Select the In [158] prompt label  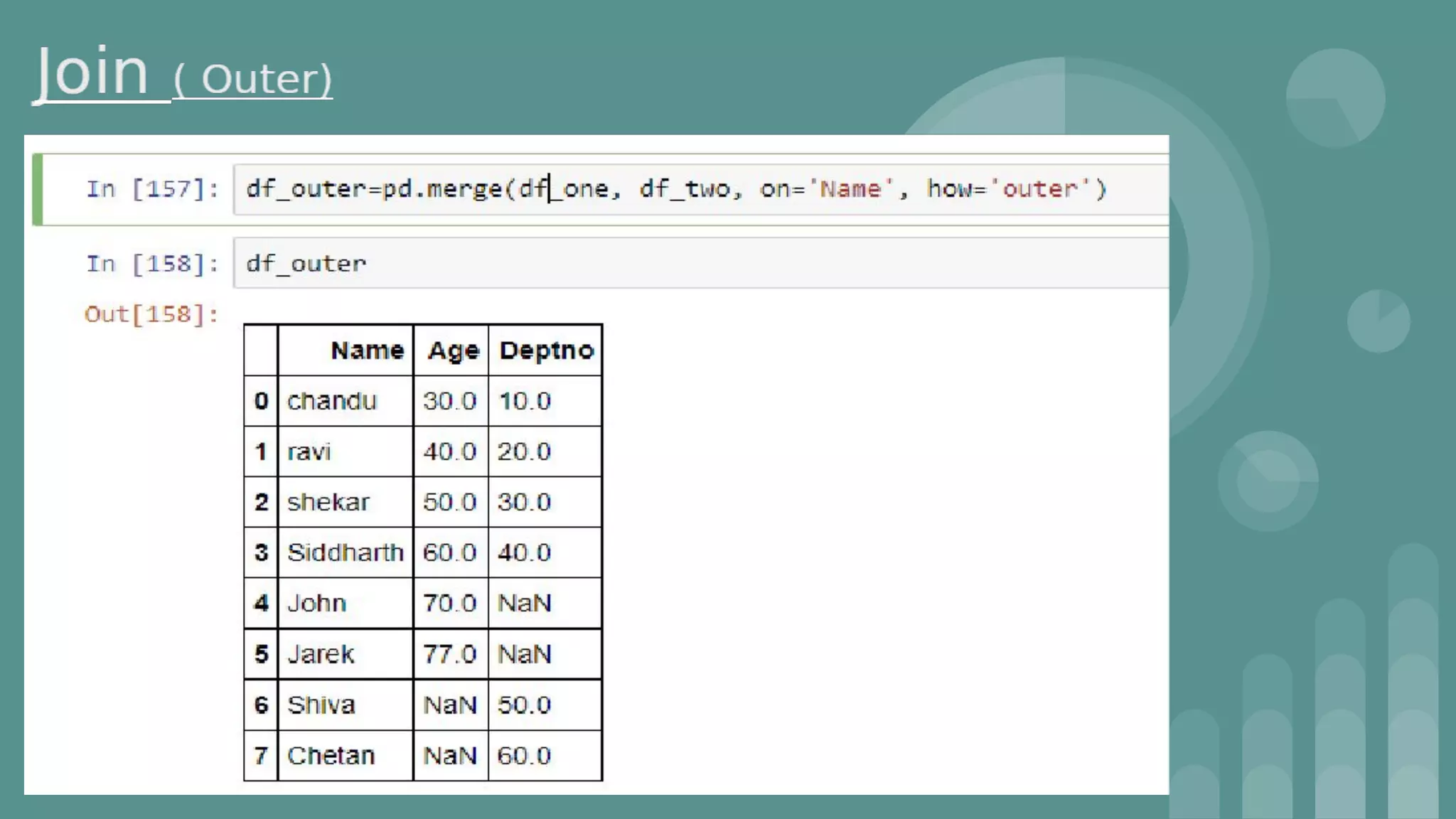pyautogui.click(x=152, y=264)
